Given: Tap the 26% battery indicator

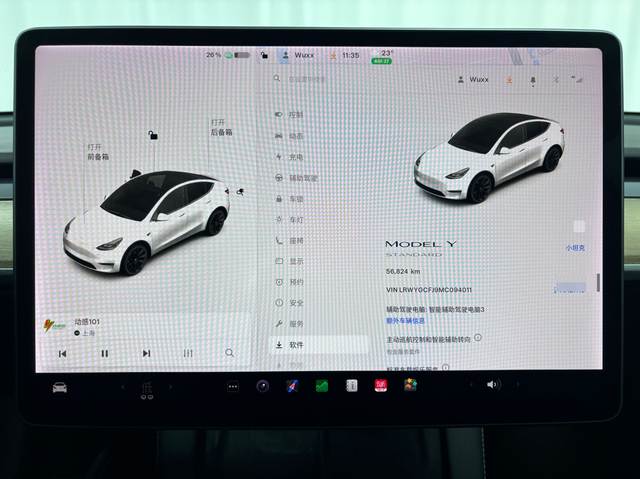Looking at the screenshot, I should [x=228, y=55].
